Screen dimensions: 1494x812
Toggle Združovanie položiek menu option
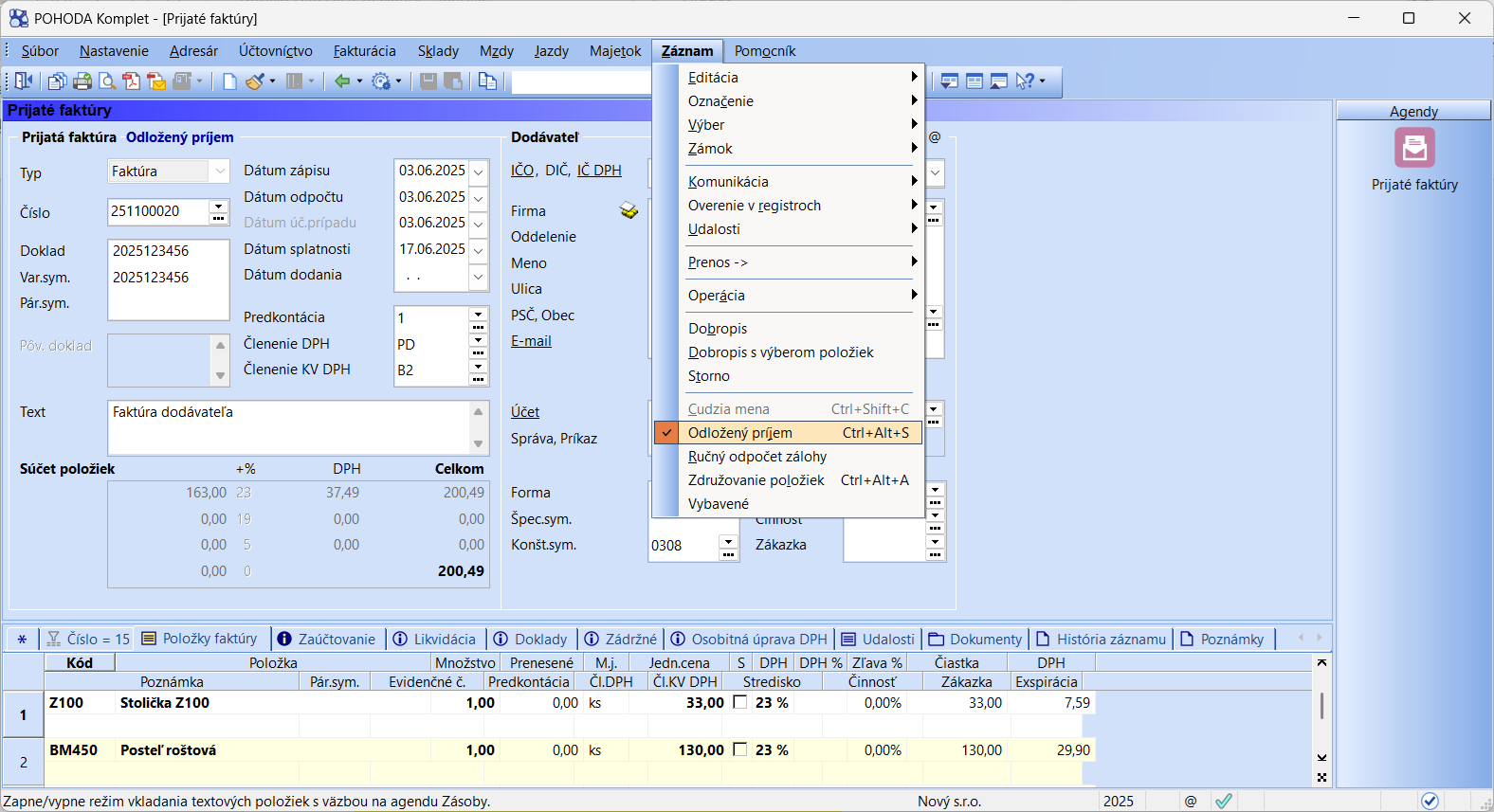pyautogui.click(x=788, y=480)
